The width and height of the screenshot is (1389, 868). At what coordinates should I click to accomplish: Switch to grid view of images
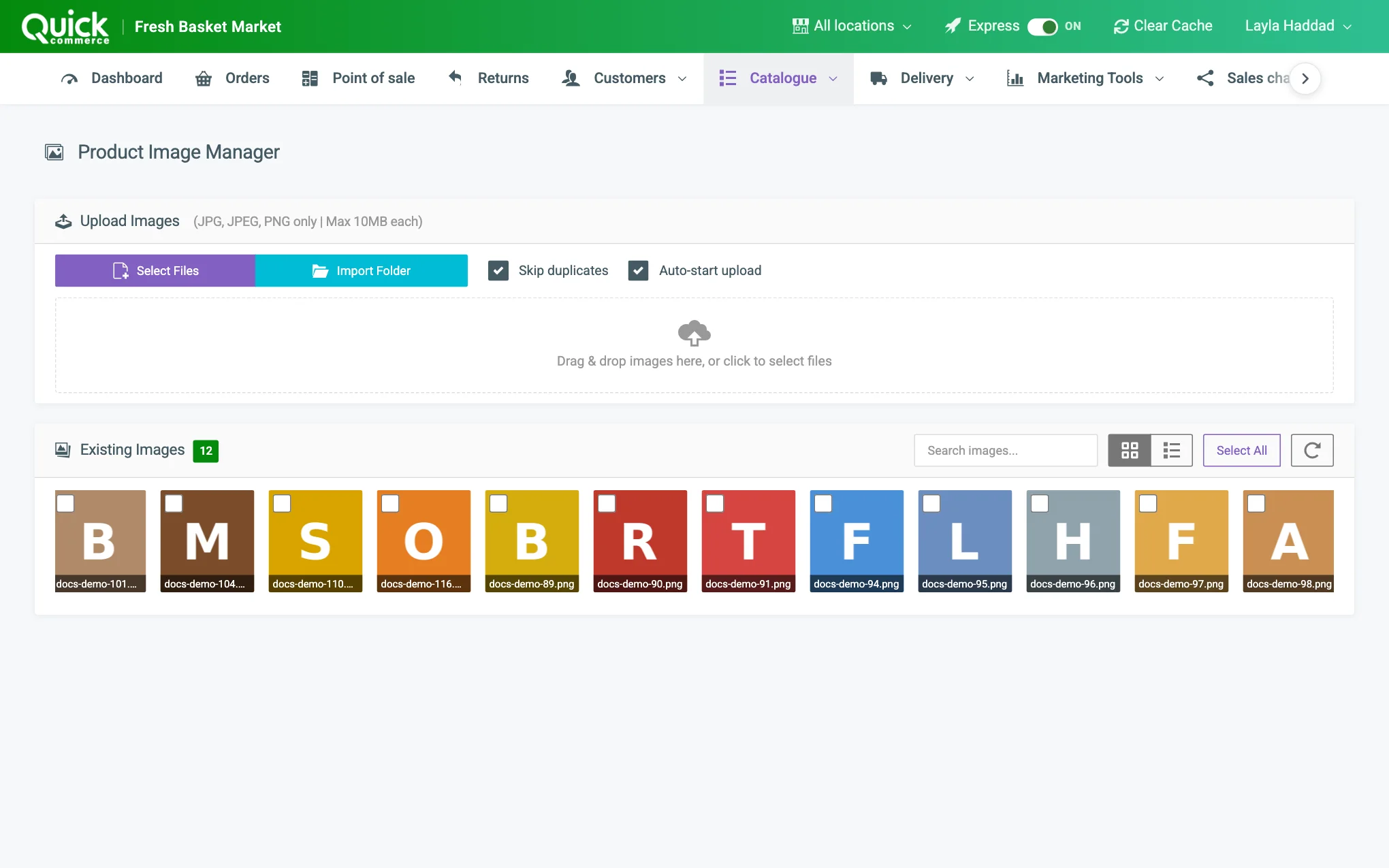pos(1130,450)
